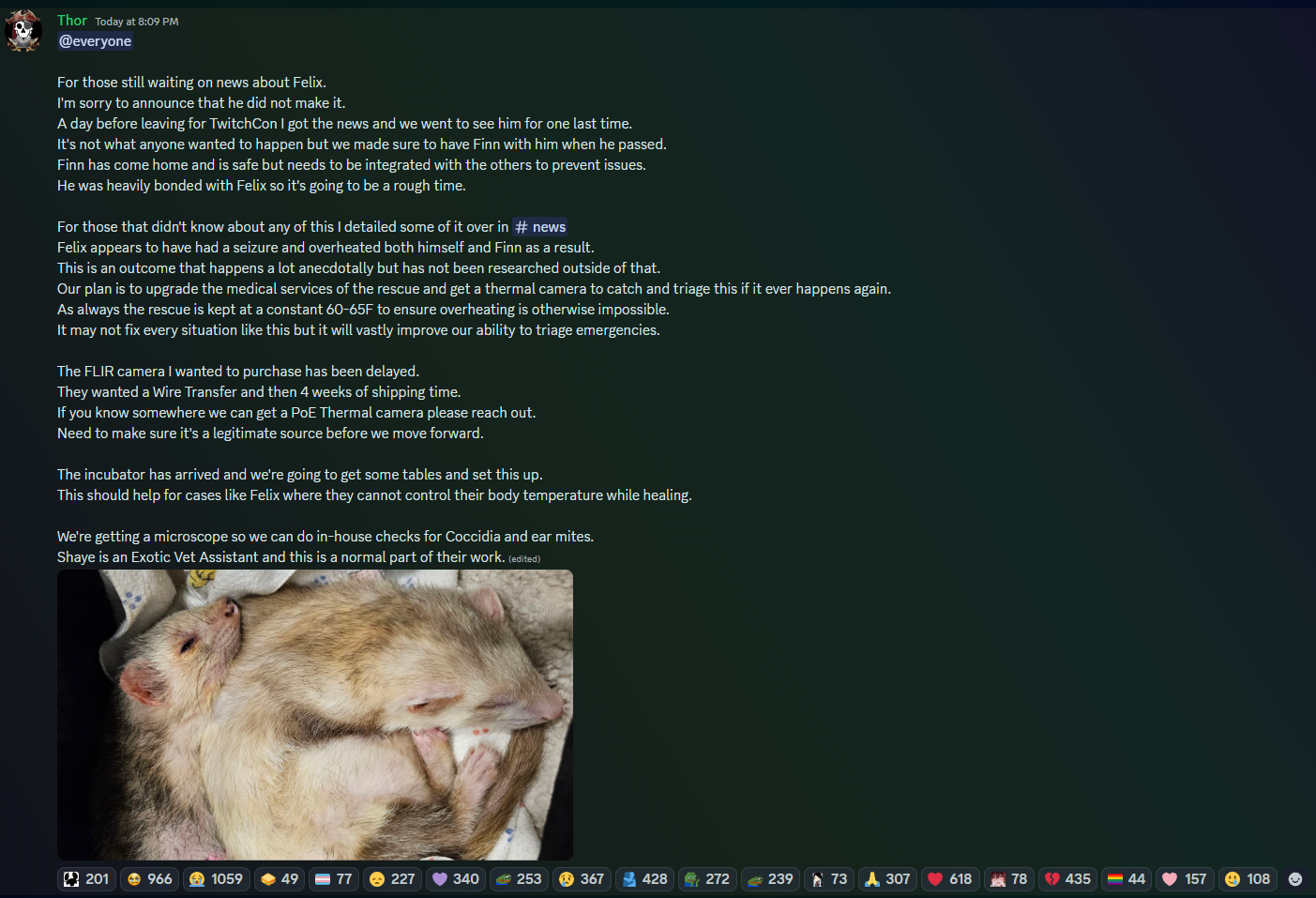This screenshot has width=1316, height=898.
Task: Toggle the praying hands reaction showing 307
Action: pyautogui.click(x=887, y=879)
